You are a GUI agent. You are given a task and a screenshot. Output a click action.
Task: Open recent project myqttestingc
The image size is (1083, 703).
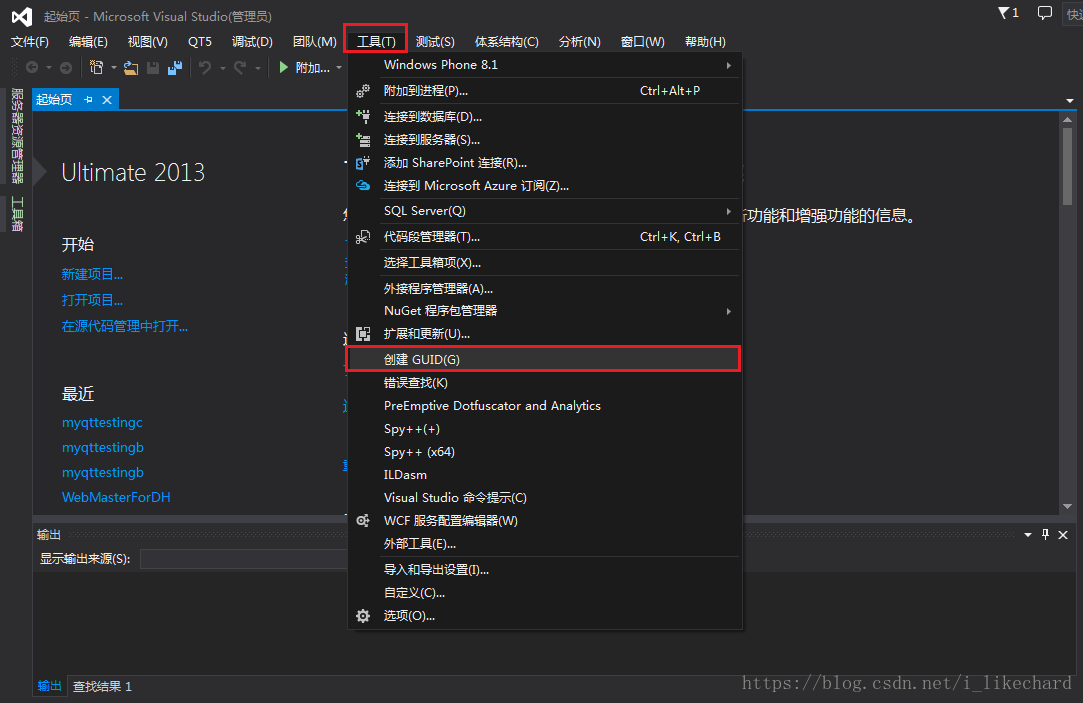pos(102,422)
